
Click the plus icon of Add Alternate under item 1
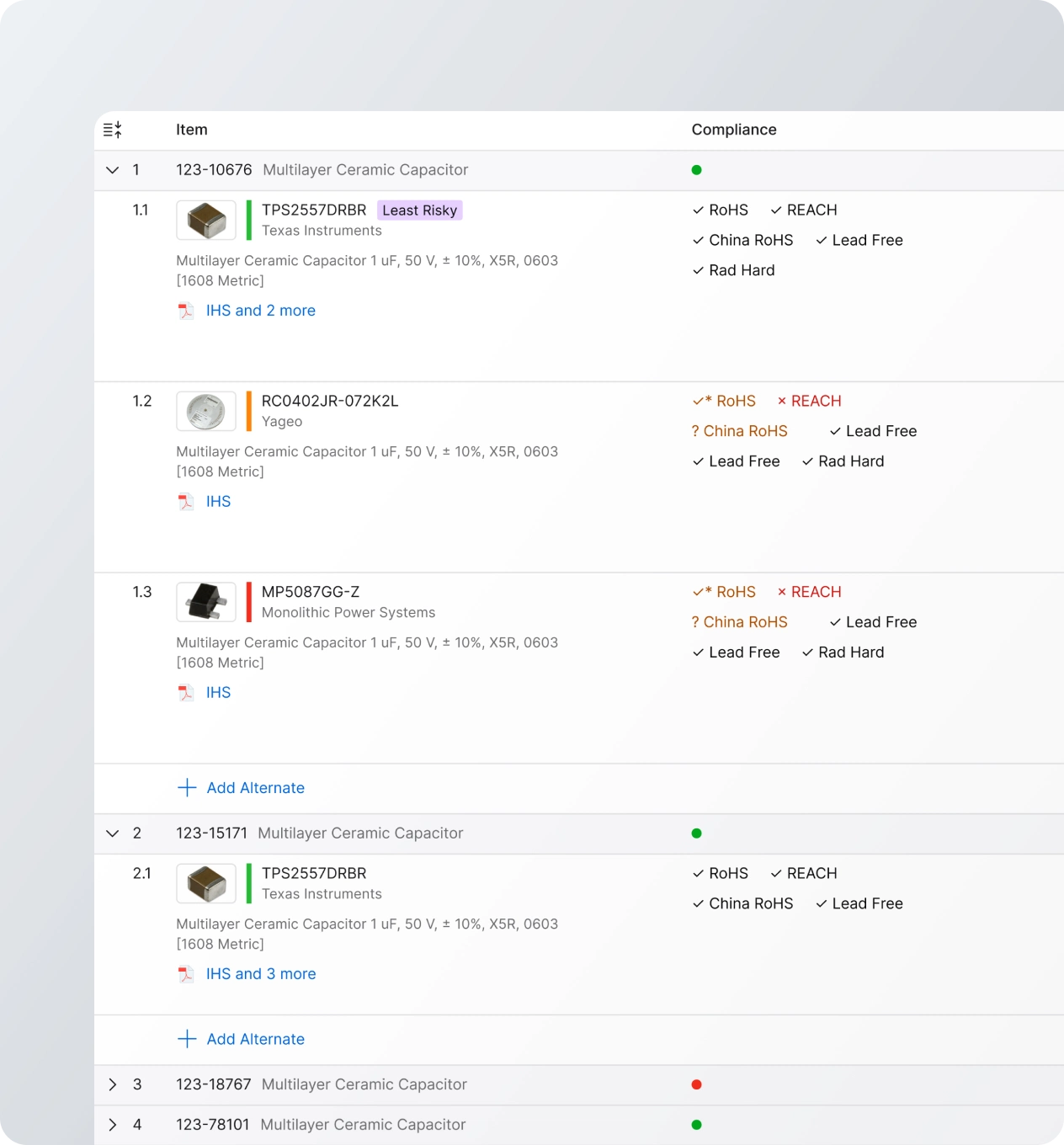point(187,788)
